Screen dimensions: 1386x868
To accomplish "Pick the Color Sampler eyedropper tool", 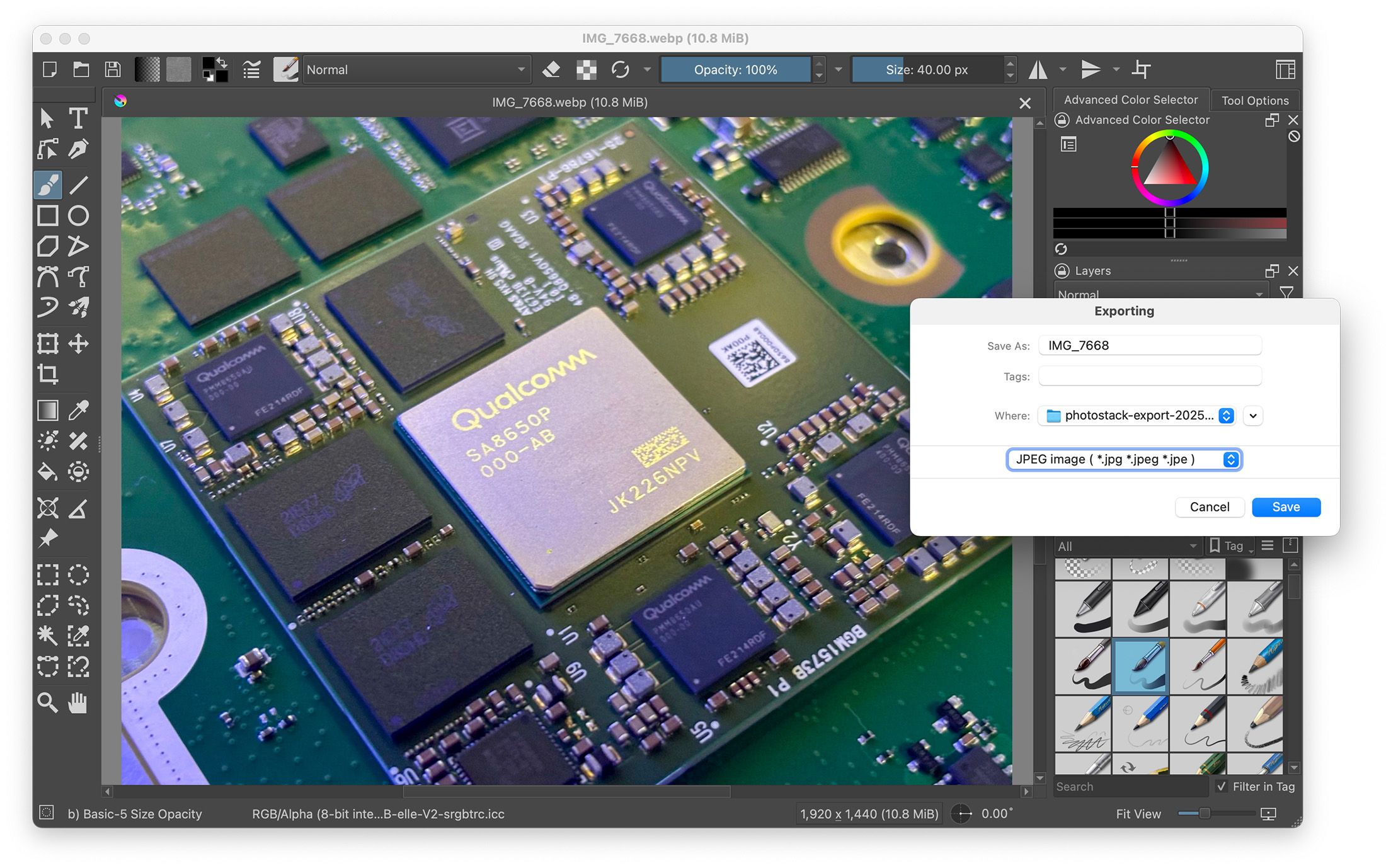I will (78, 411).
